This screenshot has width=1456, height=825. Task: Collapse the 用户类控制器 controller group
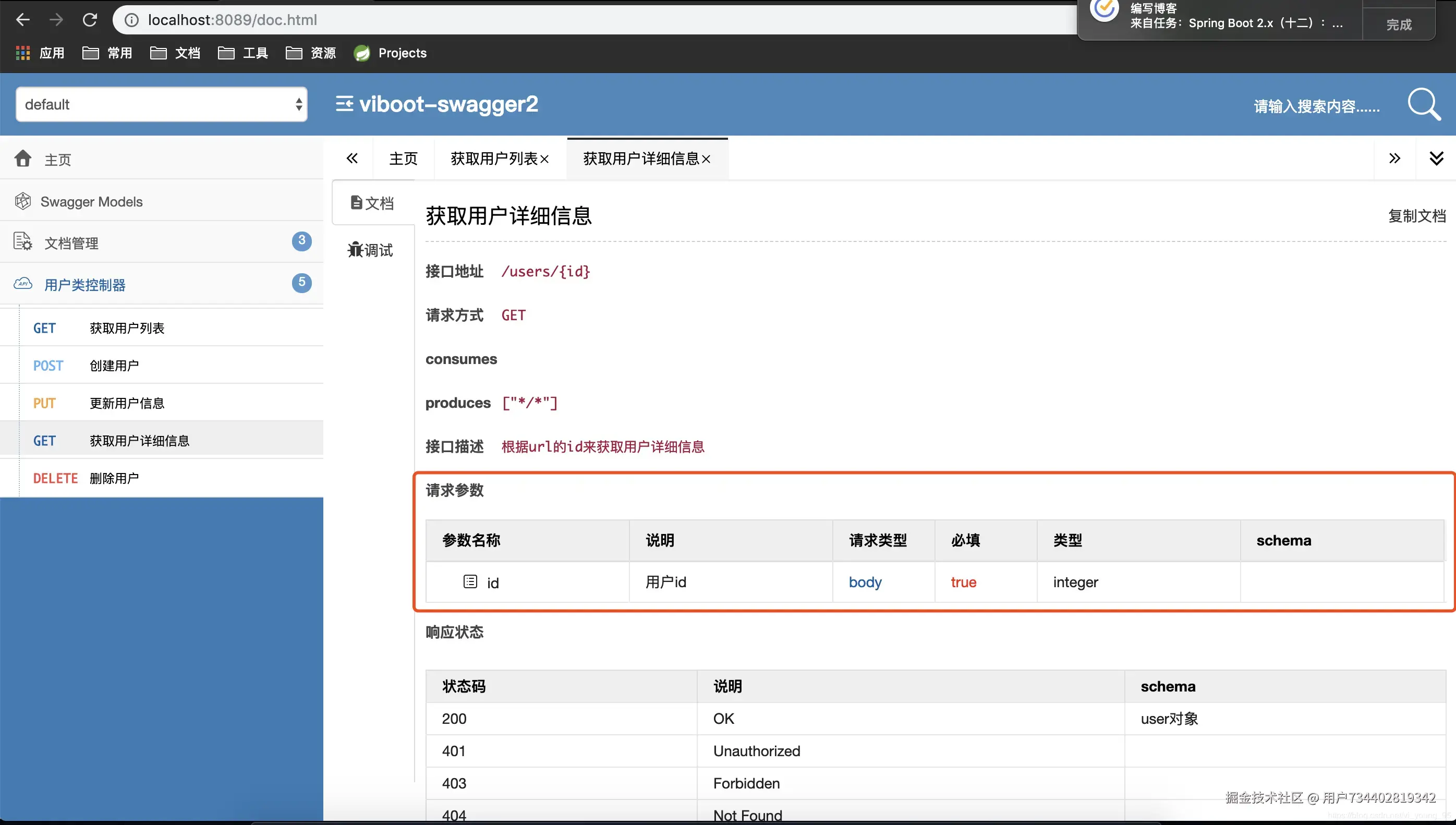(x=85, y=284)
